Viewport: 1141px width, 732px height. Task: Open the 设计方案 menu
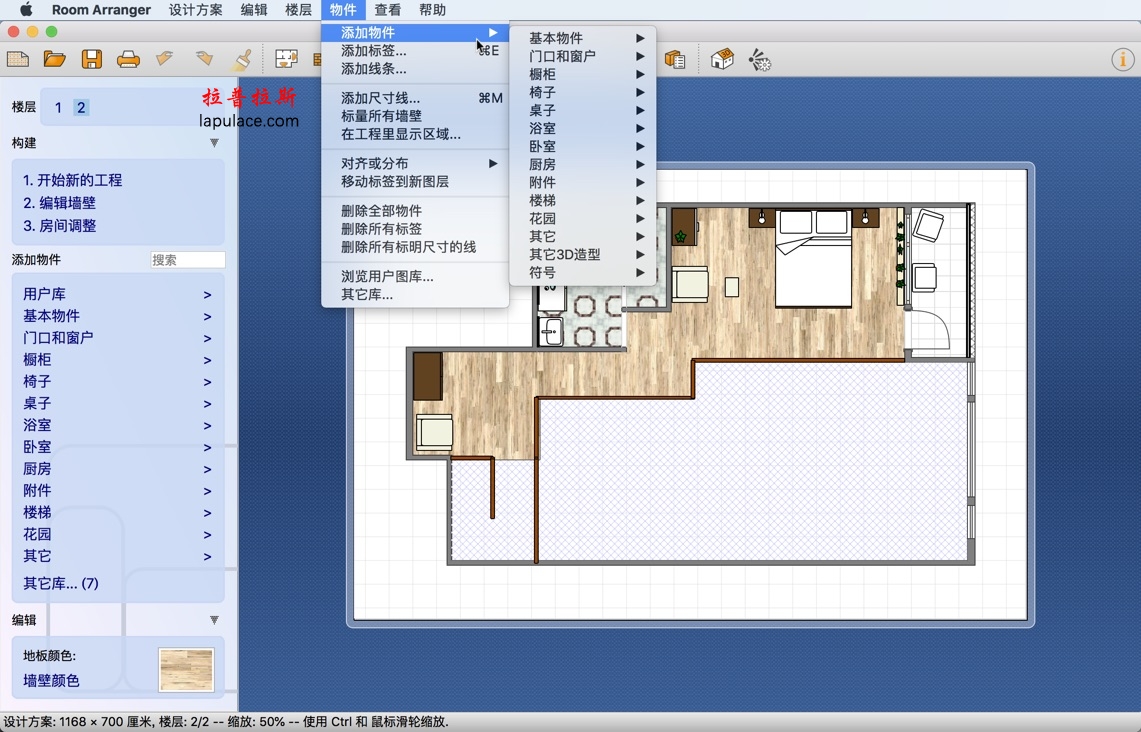[196, 9]
